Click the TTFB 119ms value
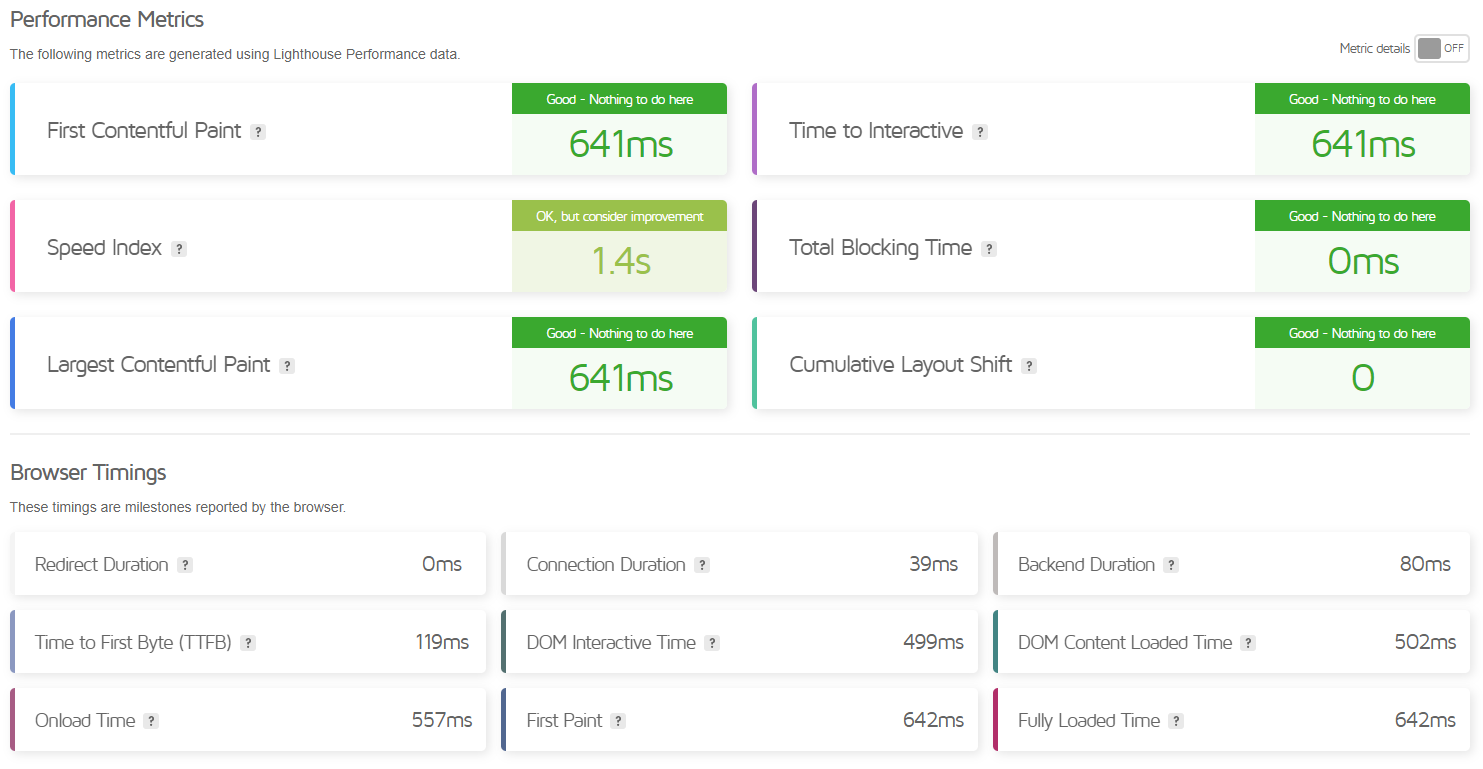1483x769 pixels. pyautogui.click(x=442, y=643)
